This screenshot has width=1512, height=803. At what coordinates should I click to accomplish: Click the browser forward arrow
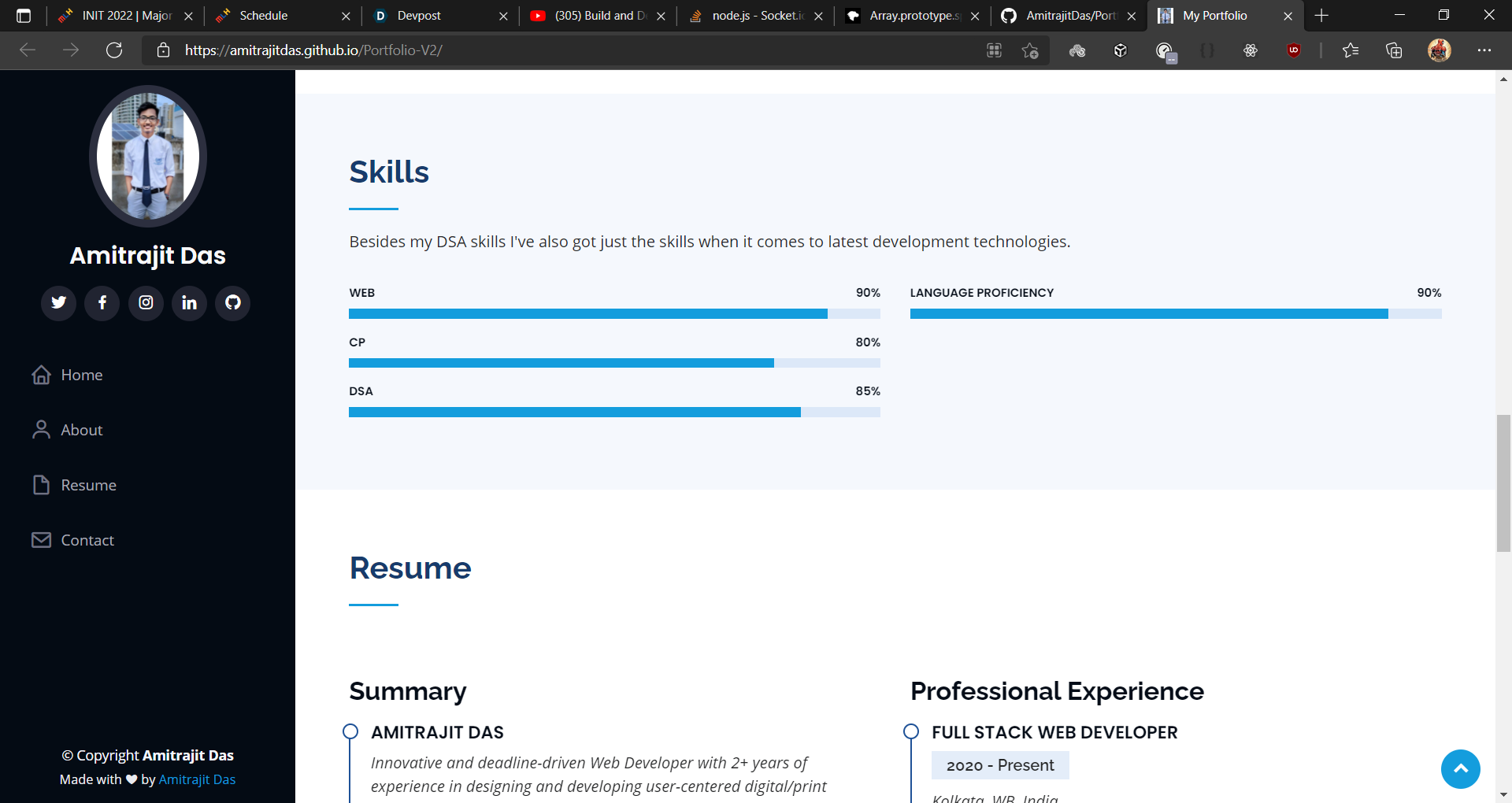pyautogui.click(x=71, y=50)
